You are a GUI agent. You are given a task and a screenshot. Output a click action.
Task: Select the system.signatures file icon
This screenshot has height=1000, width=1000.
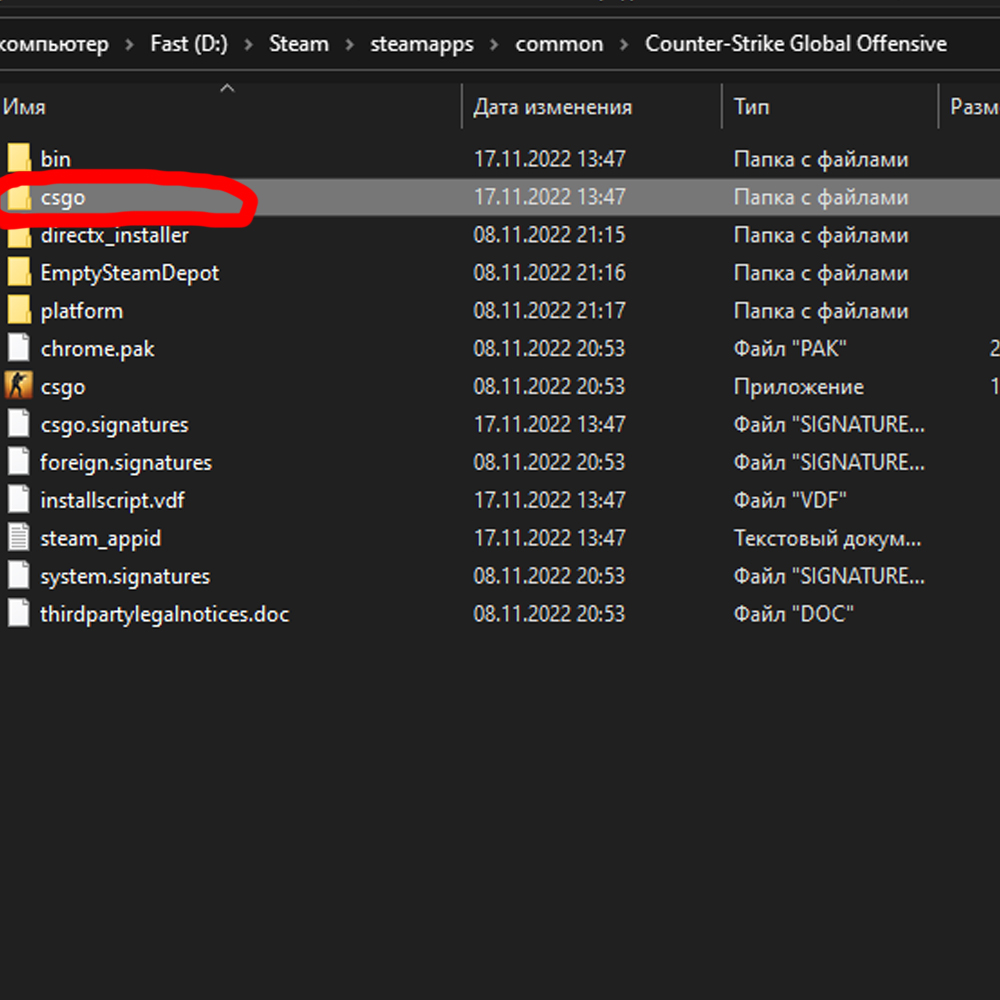coord(19,576)
